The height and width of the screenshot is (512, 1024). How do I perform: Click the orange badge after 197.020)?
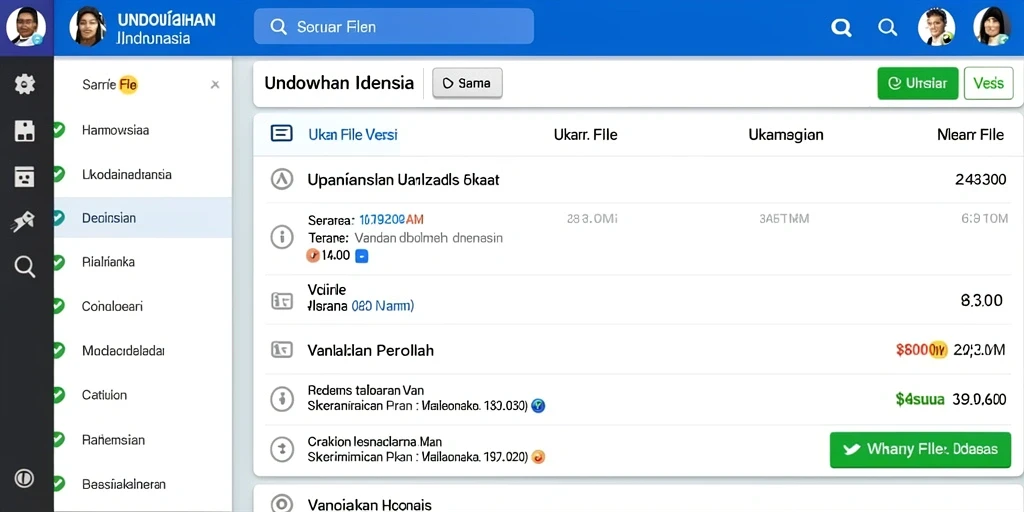point(538,456)
